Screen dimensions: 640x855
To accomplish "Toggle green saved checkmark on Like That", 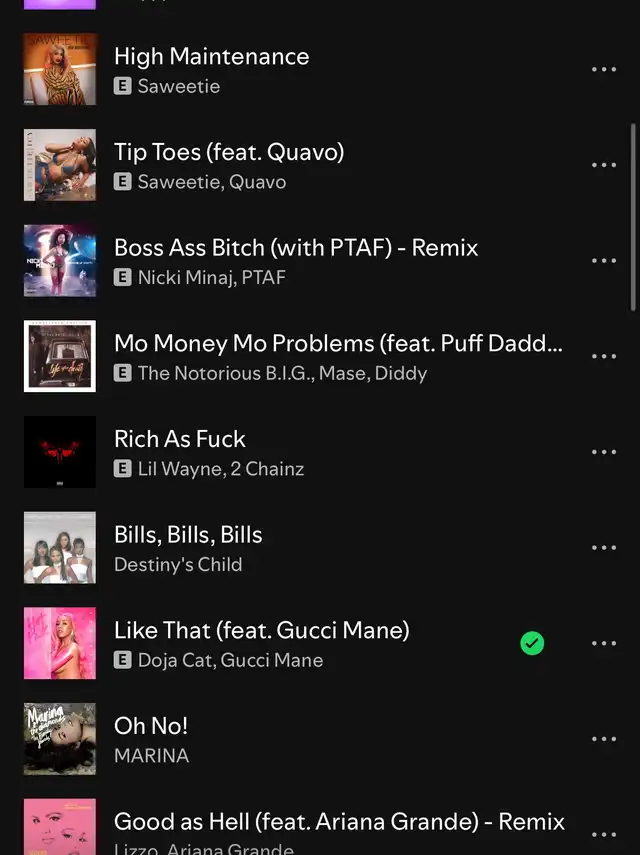I will 532,643.
